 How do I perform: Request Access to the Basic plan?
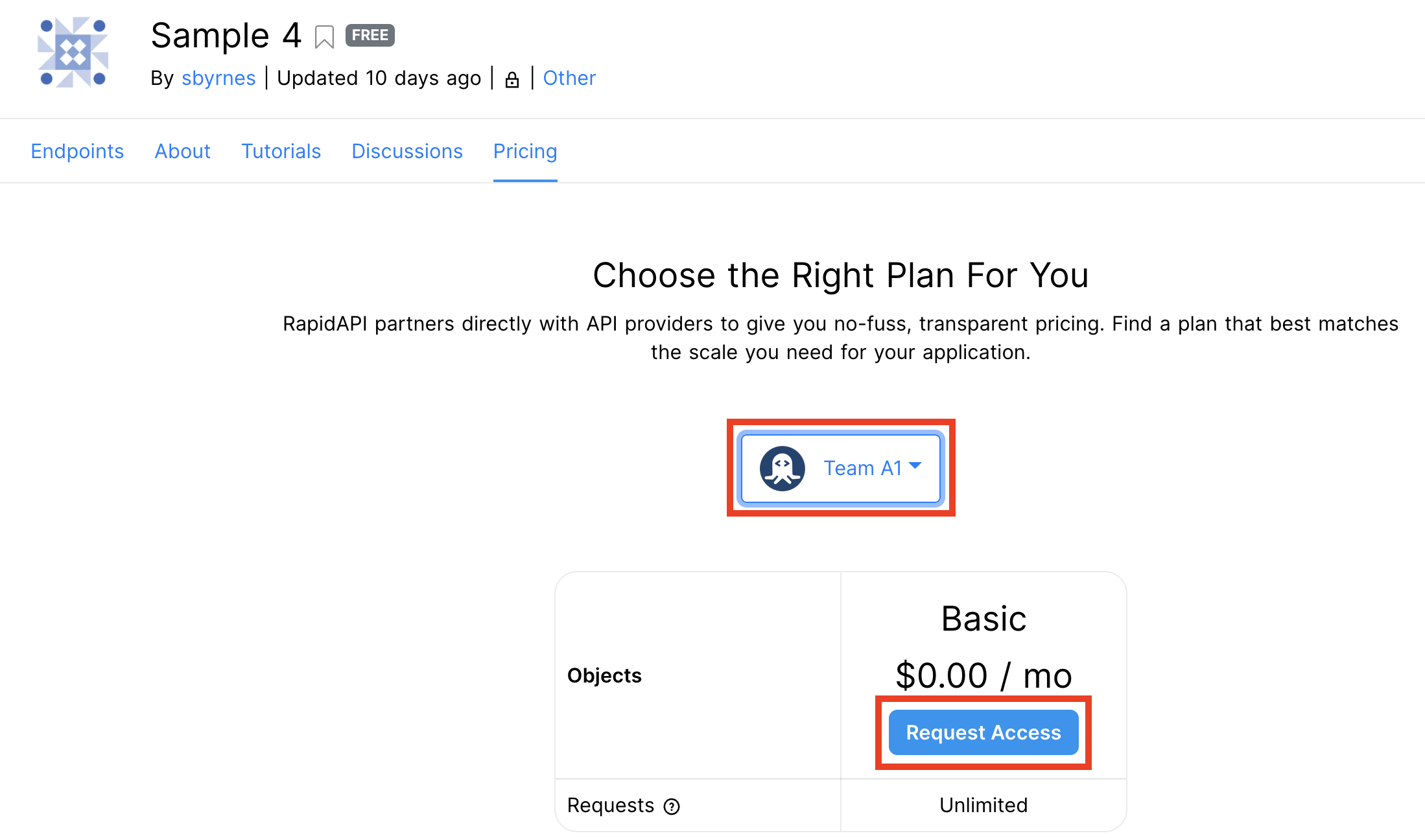(x=983, y=732)
